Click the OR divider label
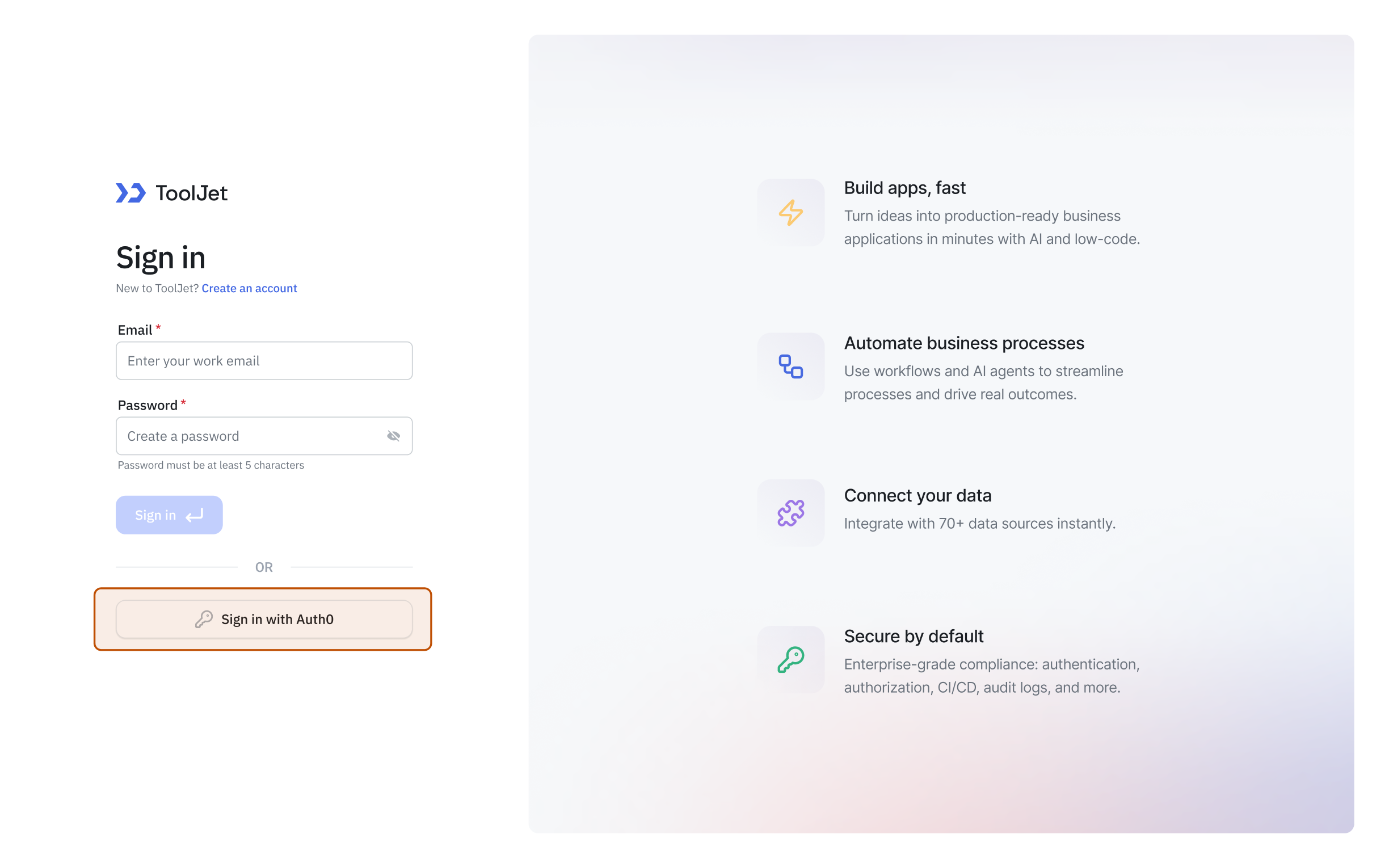 264,567
